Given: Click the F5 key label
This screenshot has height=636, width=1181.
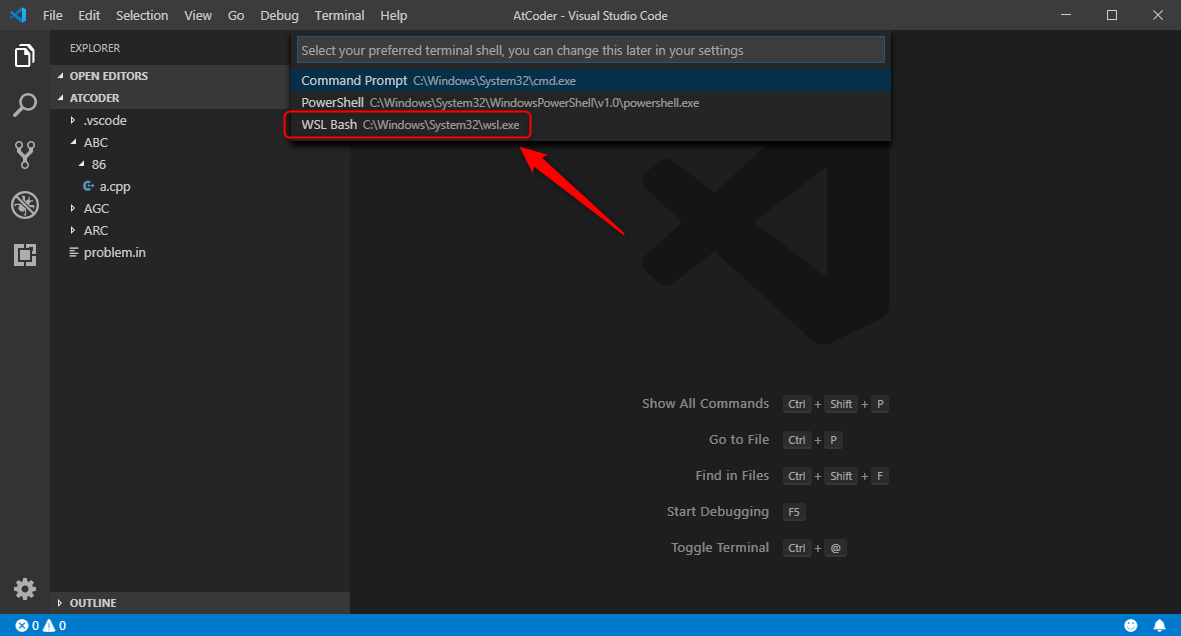Looking at the screenshot, I should click(x=794, y=512).
